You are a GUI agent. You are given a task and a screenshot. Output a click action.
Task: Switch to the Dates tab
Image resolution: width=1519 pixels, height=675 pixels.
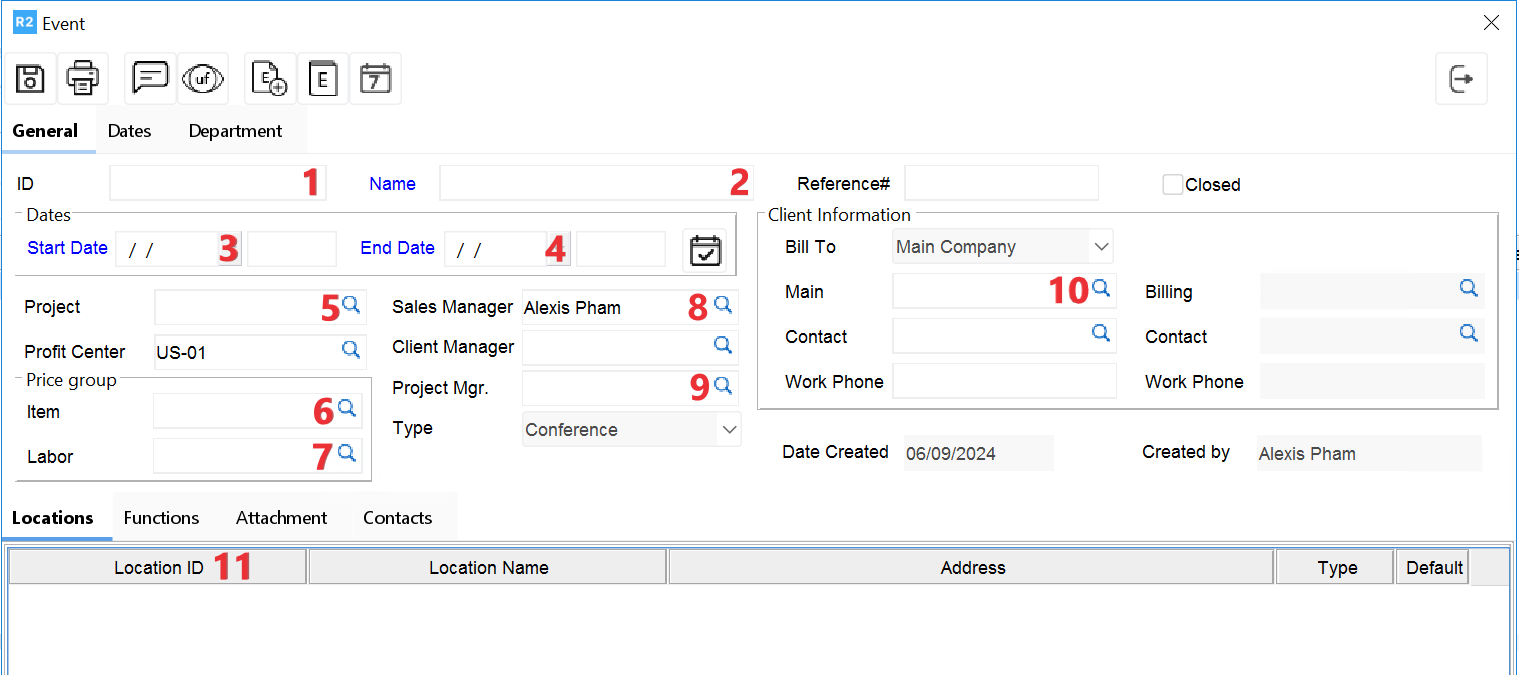[129, 131]
